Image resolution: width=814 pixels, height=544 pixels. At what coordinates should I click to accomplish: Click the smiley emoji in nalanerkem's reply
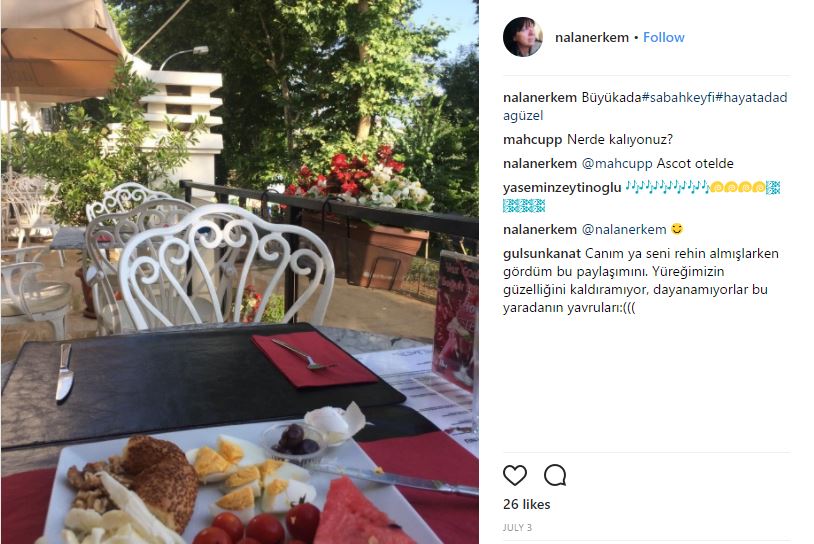point(677,229)
